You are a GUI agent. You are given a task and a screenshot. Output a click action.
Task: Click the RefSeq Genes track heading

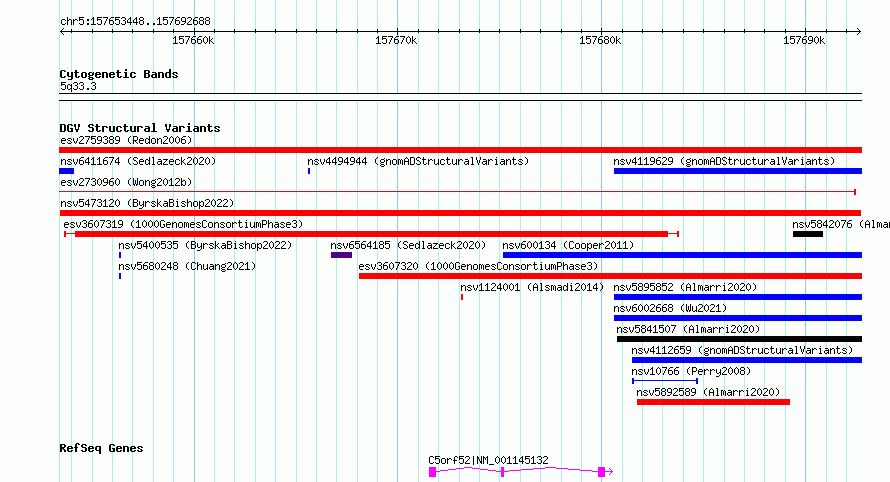101,448
